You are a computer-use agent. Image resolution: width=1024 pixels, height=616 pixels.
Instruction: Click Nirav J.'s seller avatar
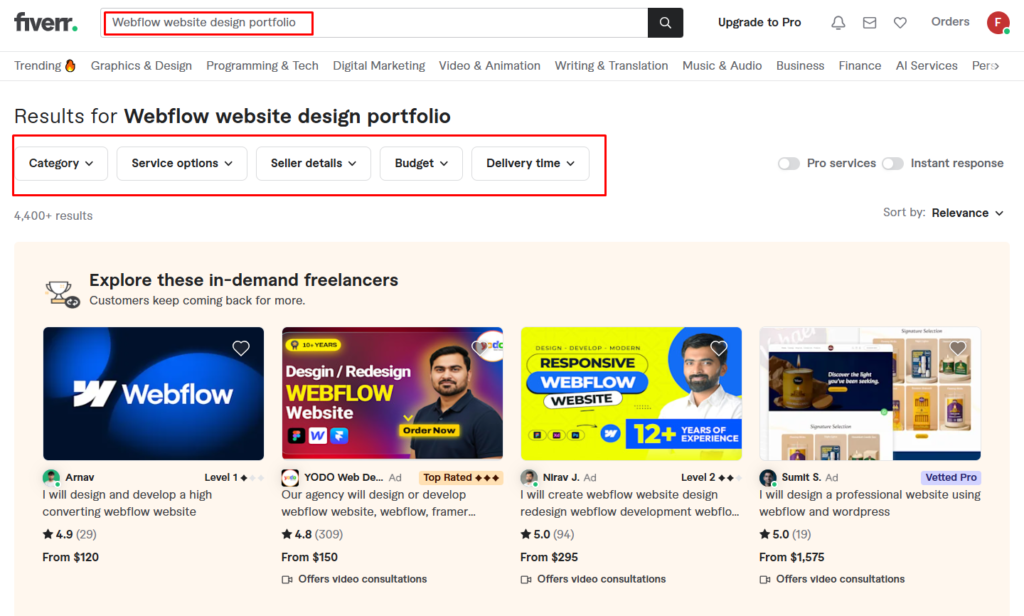[529, 478]
